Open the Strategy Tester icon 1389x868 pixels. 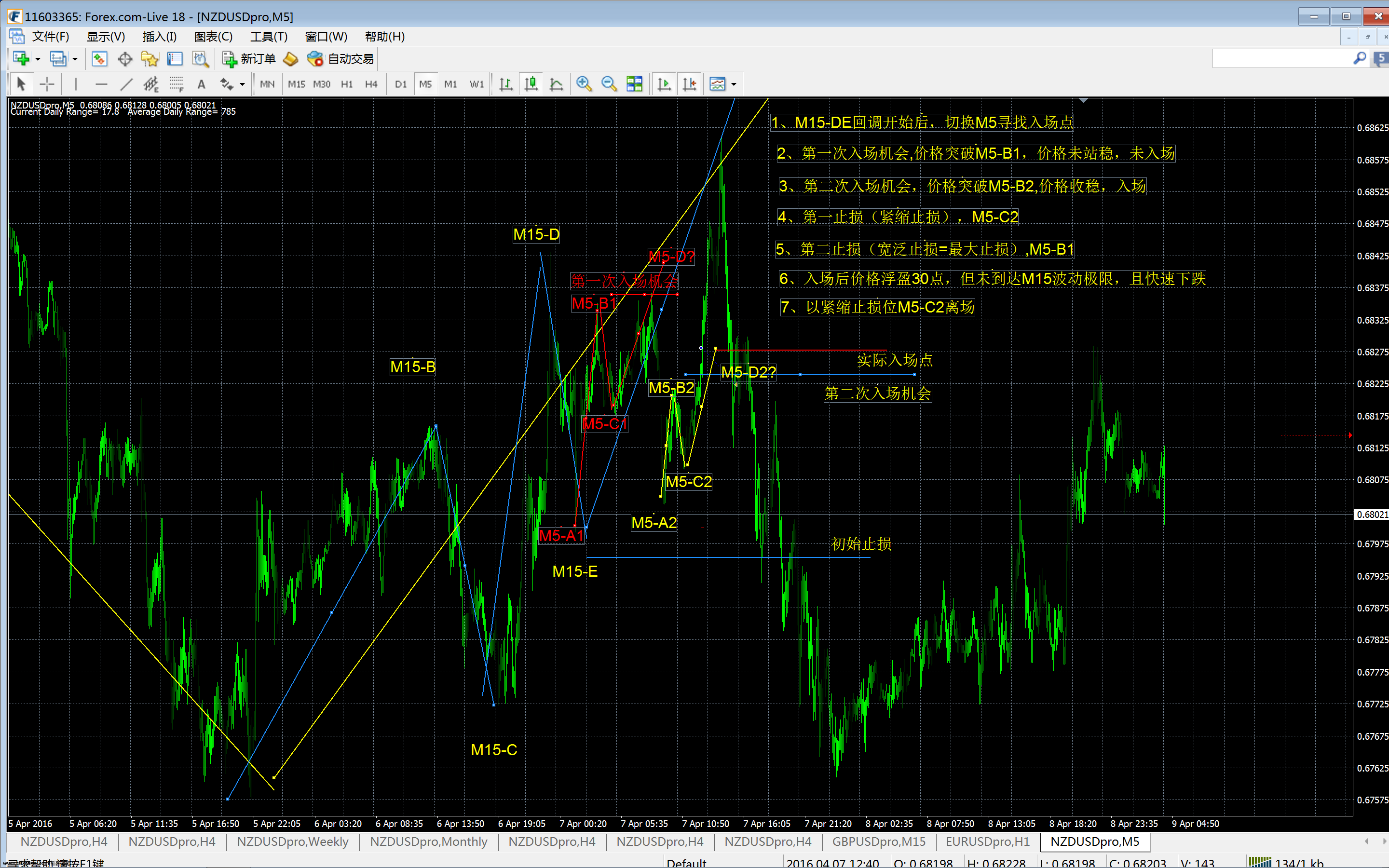click(x=200, y=58)
